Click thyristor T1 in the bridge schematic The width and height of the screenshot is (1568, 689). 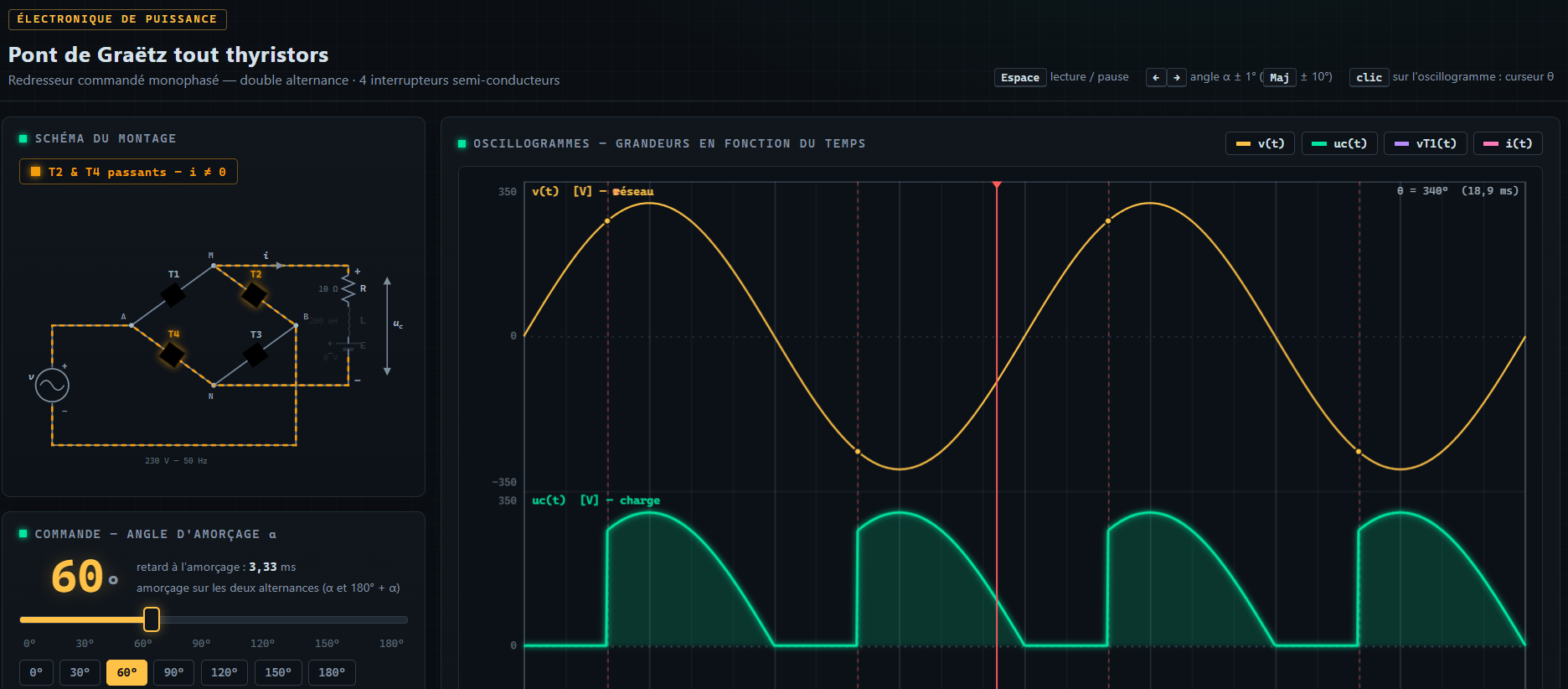pyautogui.click(x=173, y=295)
